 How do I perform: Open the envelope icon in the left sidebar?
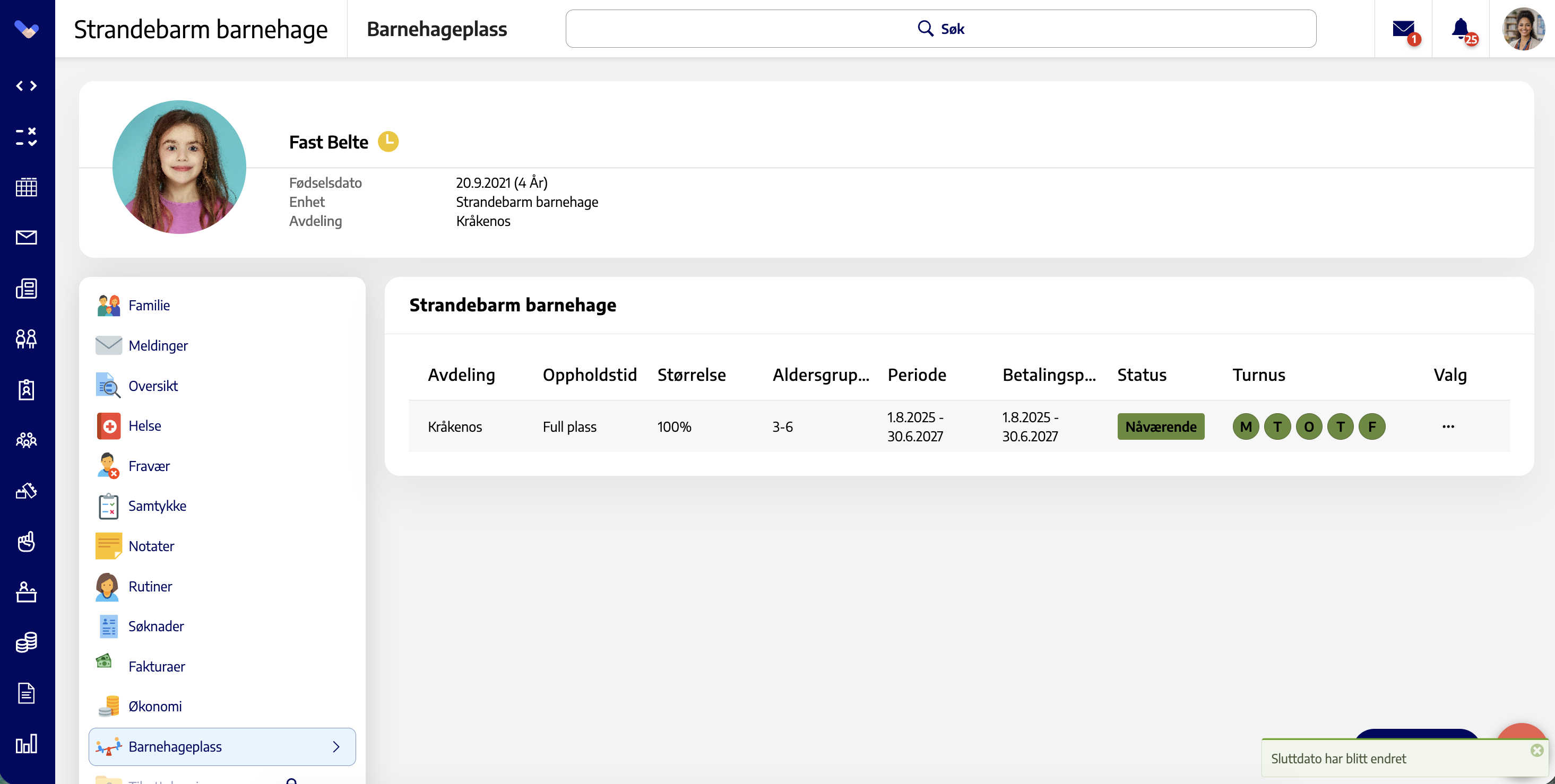click(27, 237)
